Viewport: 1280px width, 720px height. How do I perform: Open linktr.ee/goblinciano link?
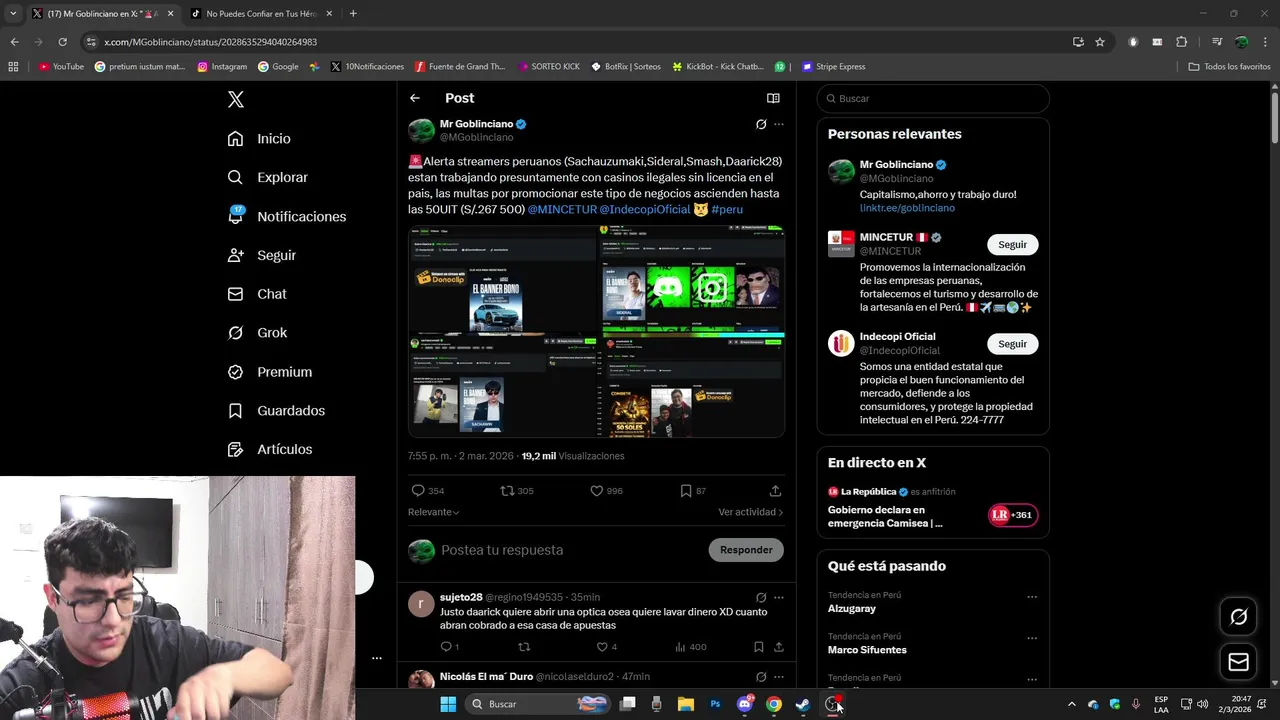[907, 208]
